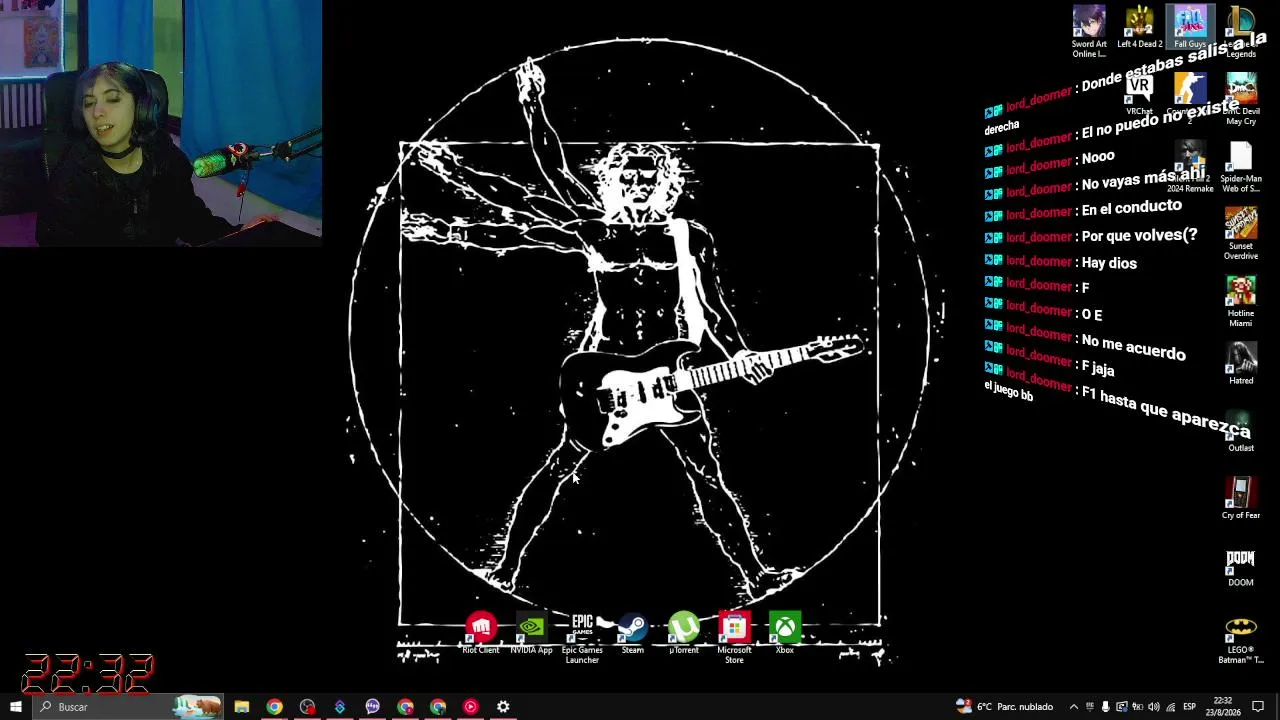Viewport: 1280px width, 720px height.
Task: Launch the NVIDIA App shortcut
Action: pos(531,634)
